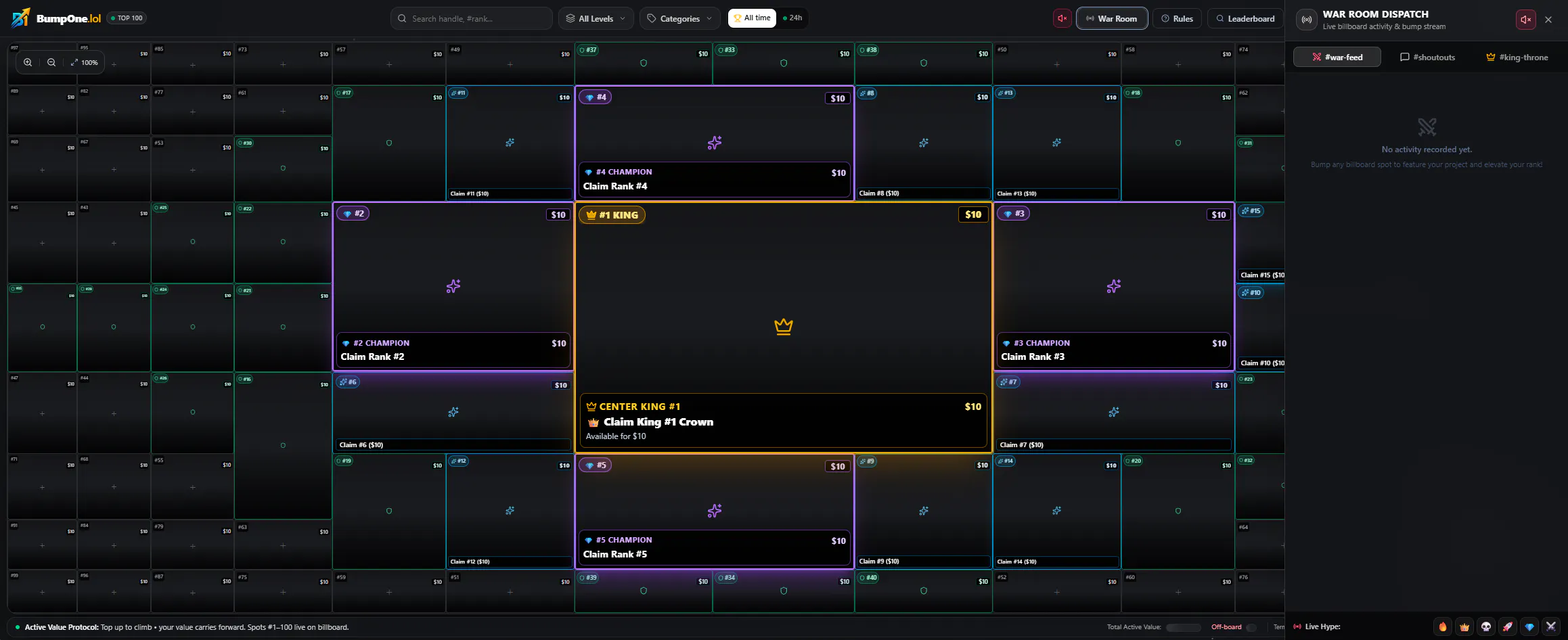Click the broadcast icon beside War Room Dispatch
Screen dimensions: 1568x640
point(1307,20)
